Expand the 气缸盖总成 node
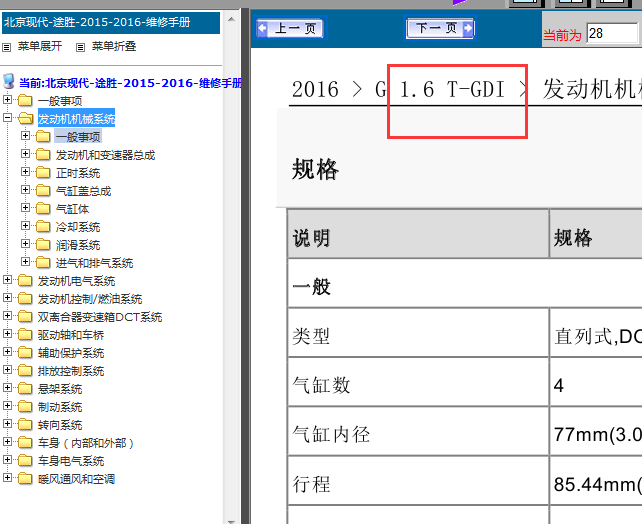Screen dimensions: 642x524 25,190
